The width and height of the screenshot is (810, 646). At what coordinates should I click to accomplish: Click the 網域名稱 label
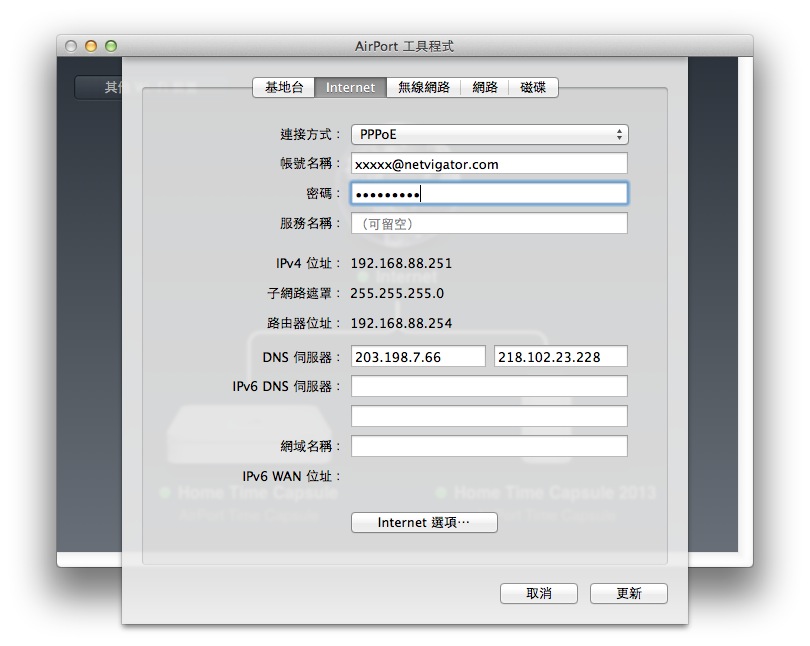click(310, 446)
